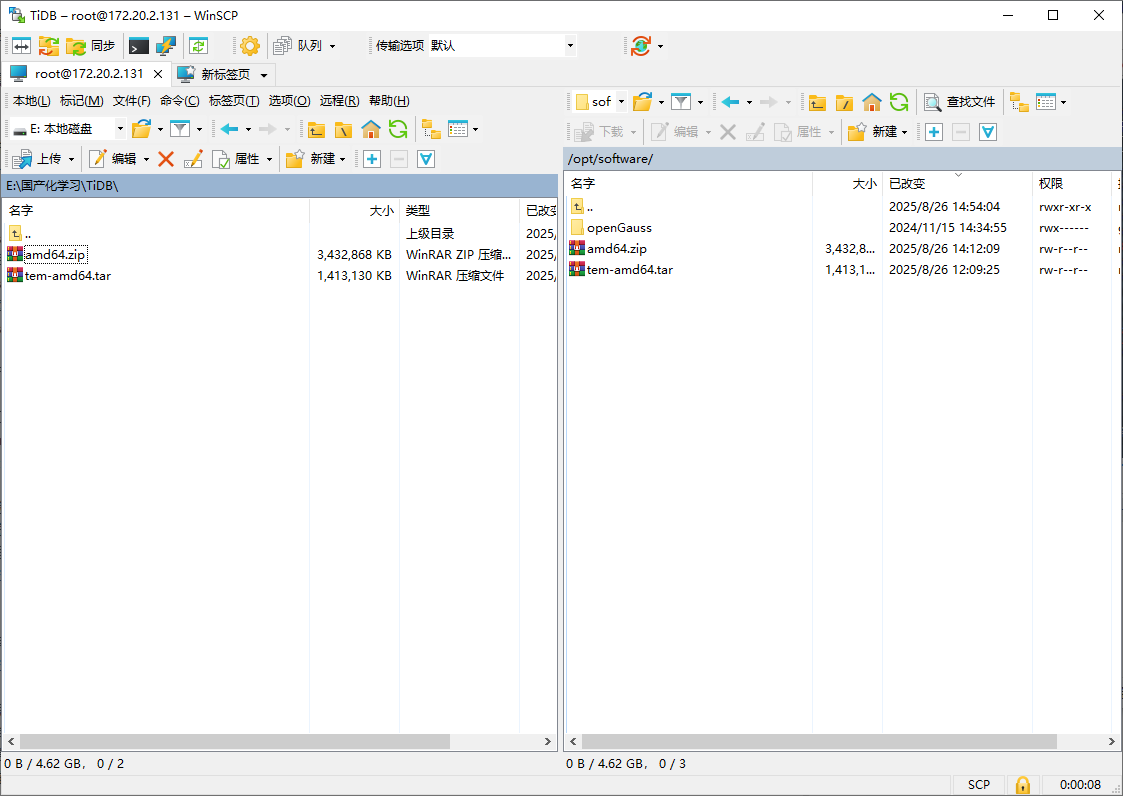
Task: Switch to the 新标签页 tab
Action: click(x=224, y=74)
